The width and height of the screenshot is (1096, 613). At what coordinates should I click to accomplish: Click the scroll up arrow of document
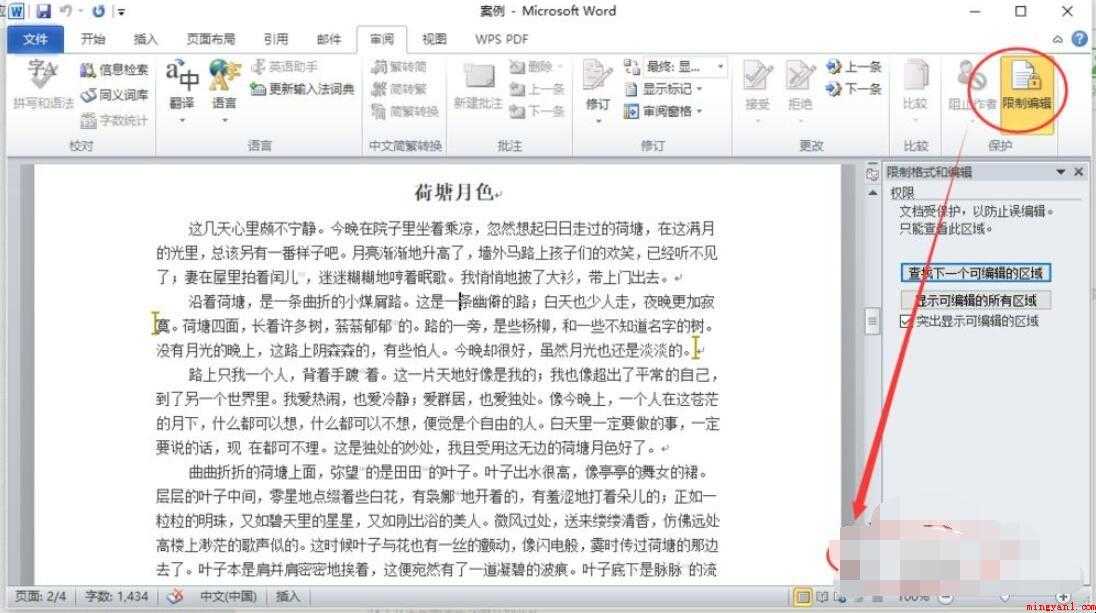coord(872,193)
